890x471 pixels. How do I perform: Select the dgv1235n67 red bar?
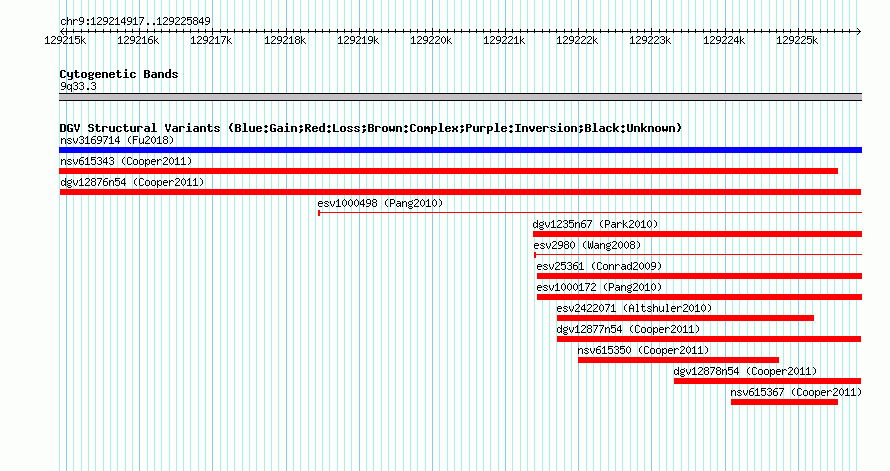click(x=697, y=234)
